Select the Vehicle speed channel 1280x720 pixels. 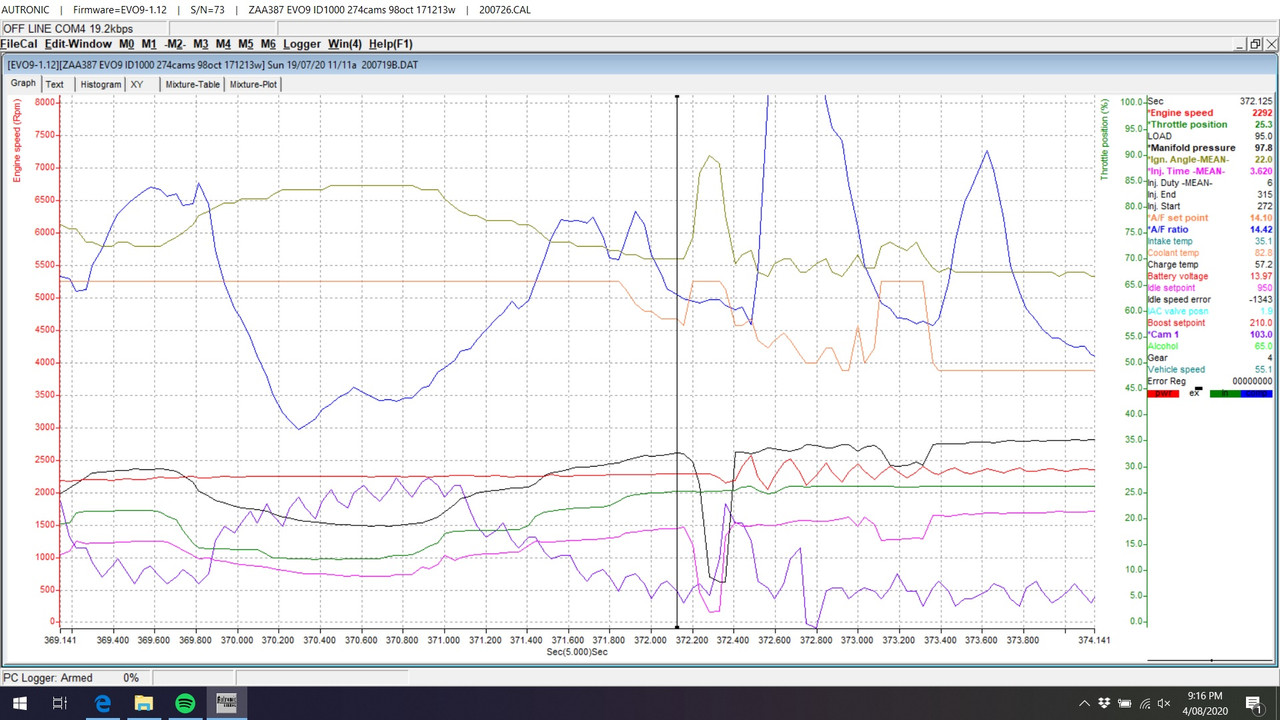tap(1209, 370)
